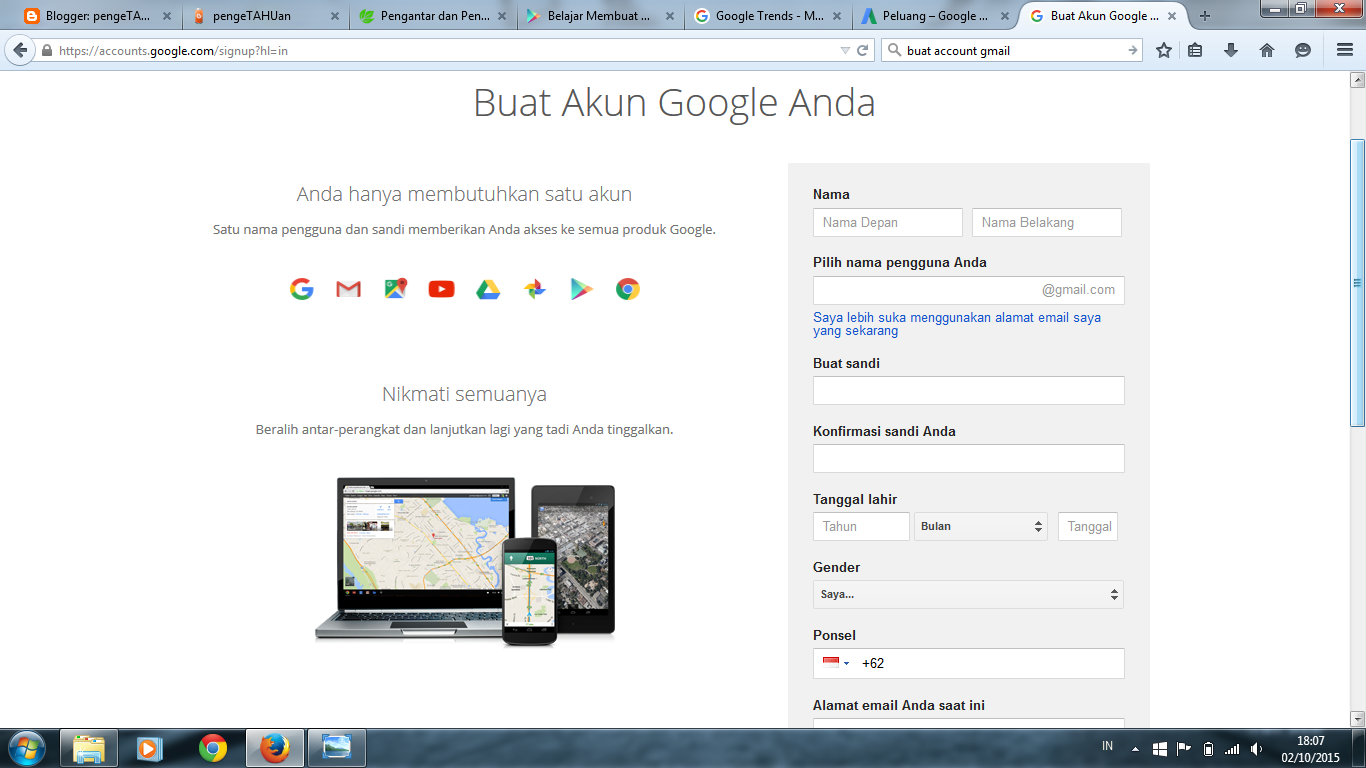The width and height of the screenshot is (1366, 768).
Task: Click the Firefox back arrow button
Action: point(19,50)
